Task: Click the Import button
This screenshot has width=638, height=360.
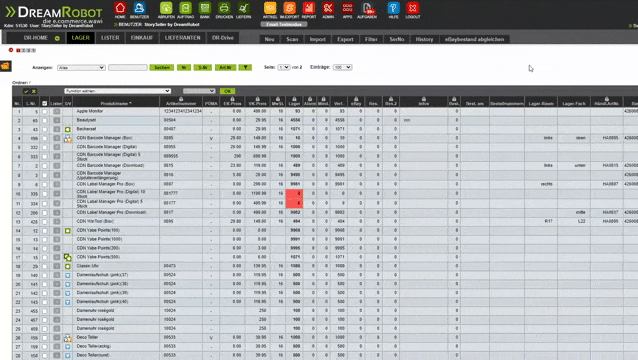Action: coord(317,39)
